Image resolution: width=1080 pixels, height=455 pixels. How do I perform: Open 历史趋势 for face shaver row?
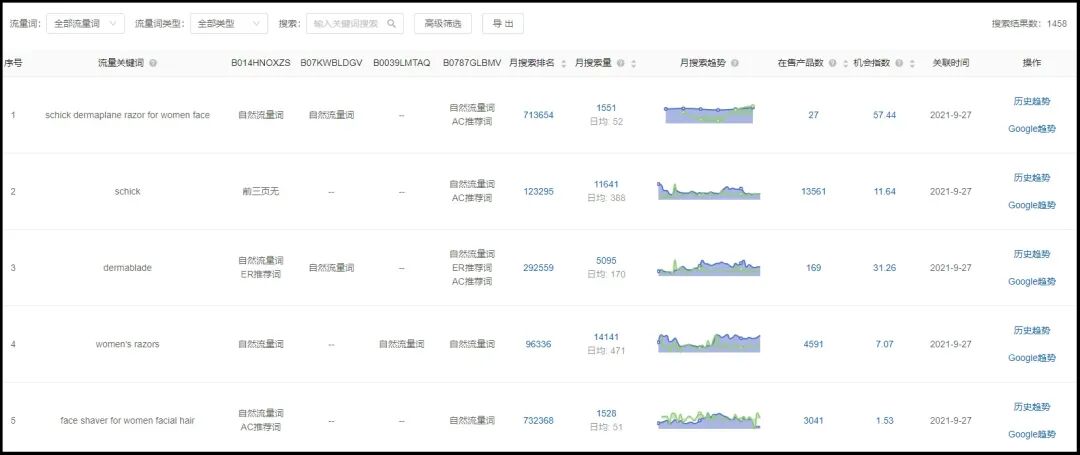[x=1032, y=407]
